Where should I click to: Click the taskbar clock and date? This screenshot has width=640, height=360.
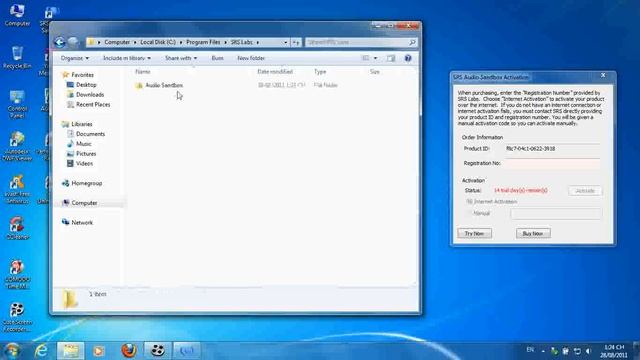613,351
